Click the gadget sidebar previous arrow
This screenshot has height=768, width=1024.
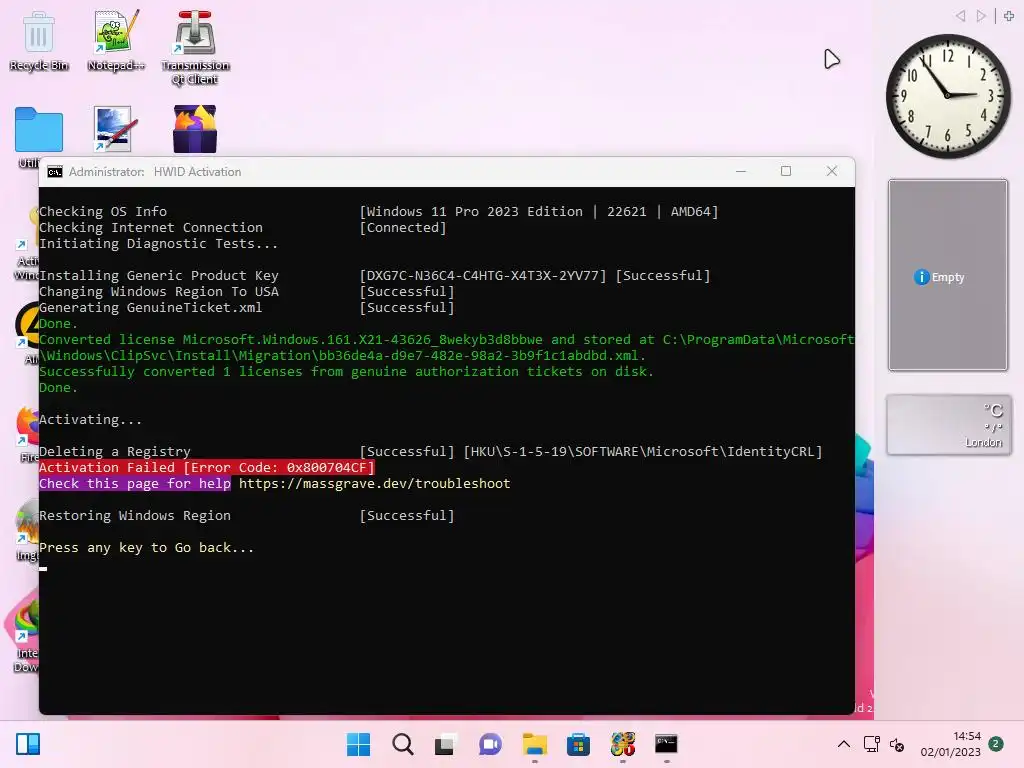pyautogui.click(x=960, y=16)
